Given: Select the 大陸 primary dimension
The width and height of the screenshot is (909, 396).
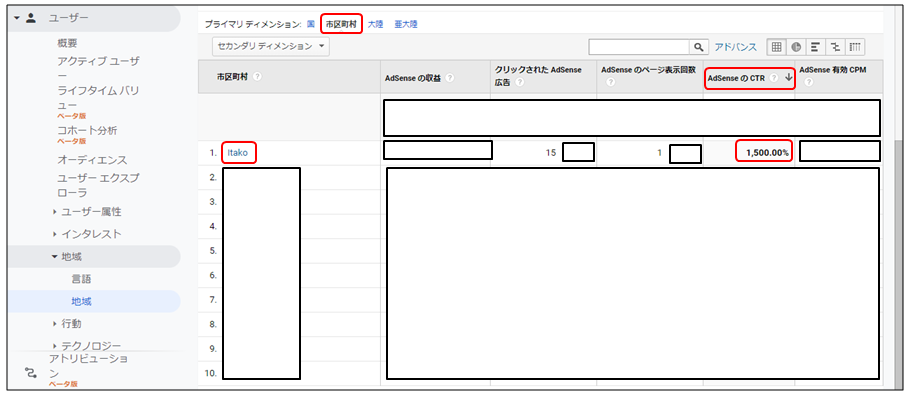Looking at the screenshot, I should click(376, 25).
